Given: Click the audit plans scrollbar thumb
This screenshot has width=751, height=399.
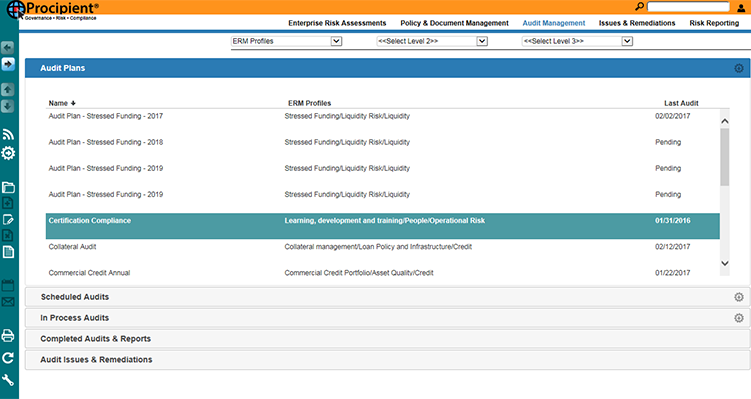Looking at the screenshot, I should [725, 157].
